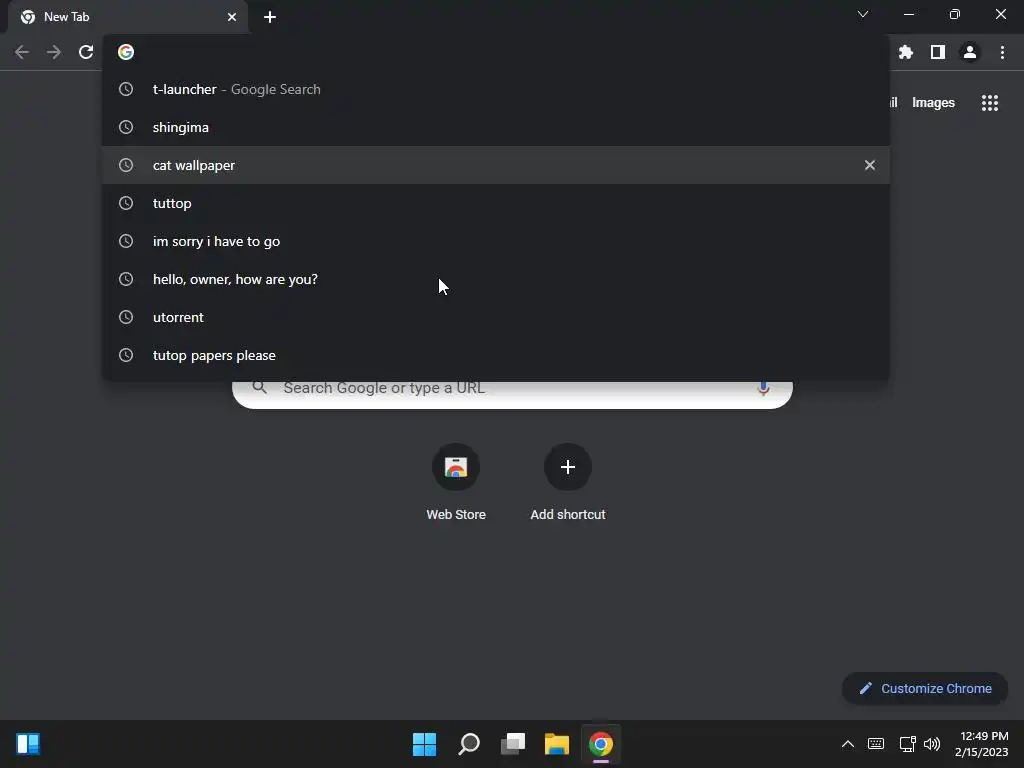
Task: Click the Google icon in address bar
Action: click(x=126, y=52)
